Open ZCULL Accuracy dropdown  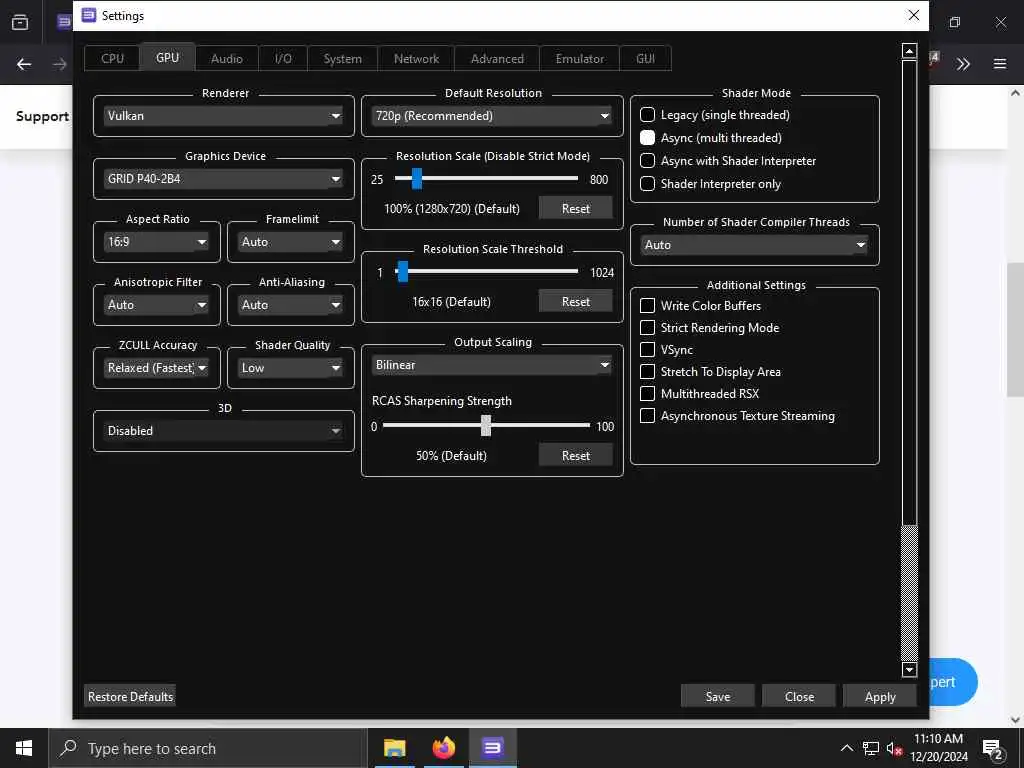tap(157, 368)
